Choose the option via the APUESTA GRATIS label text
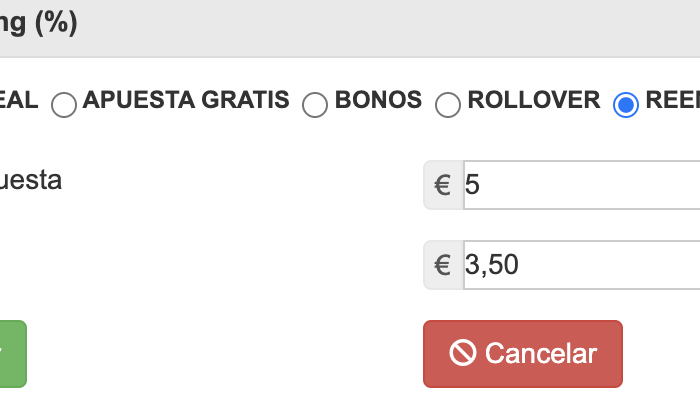Image resolution: width=700 pixels, height=400 pixels. 186,100
